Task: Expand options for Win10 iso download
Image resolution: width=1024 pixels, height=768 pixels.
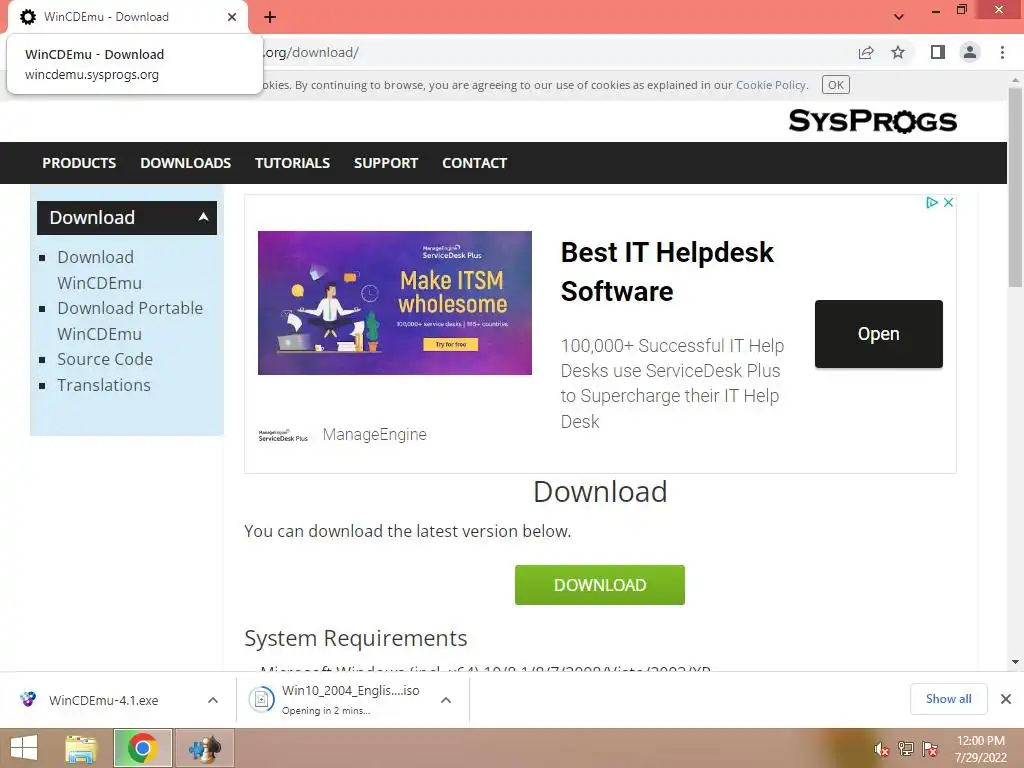Action: 446,700
